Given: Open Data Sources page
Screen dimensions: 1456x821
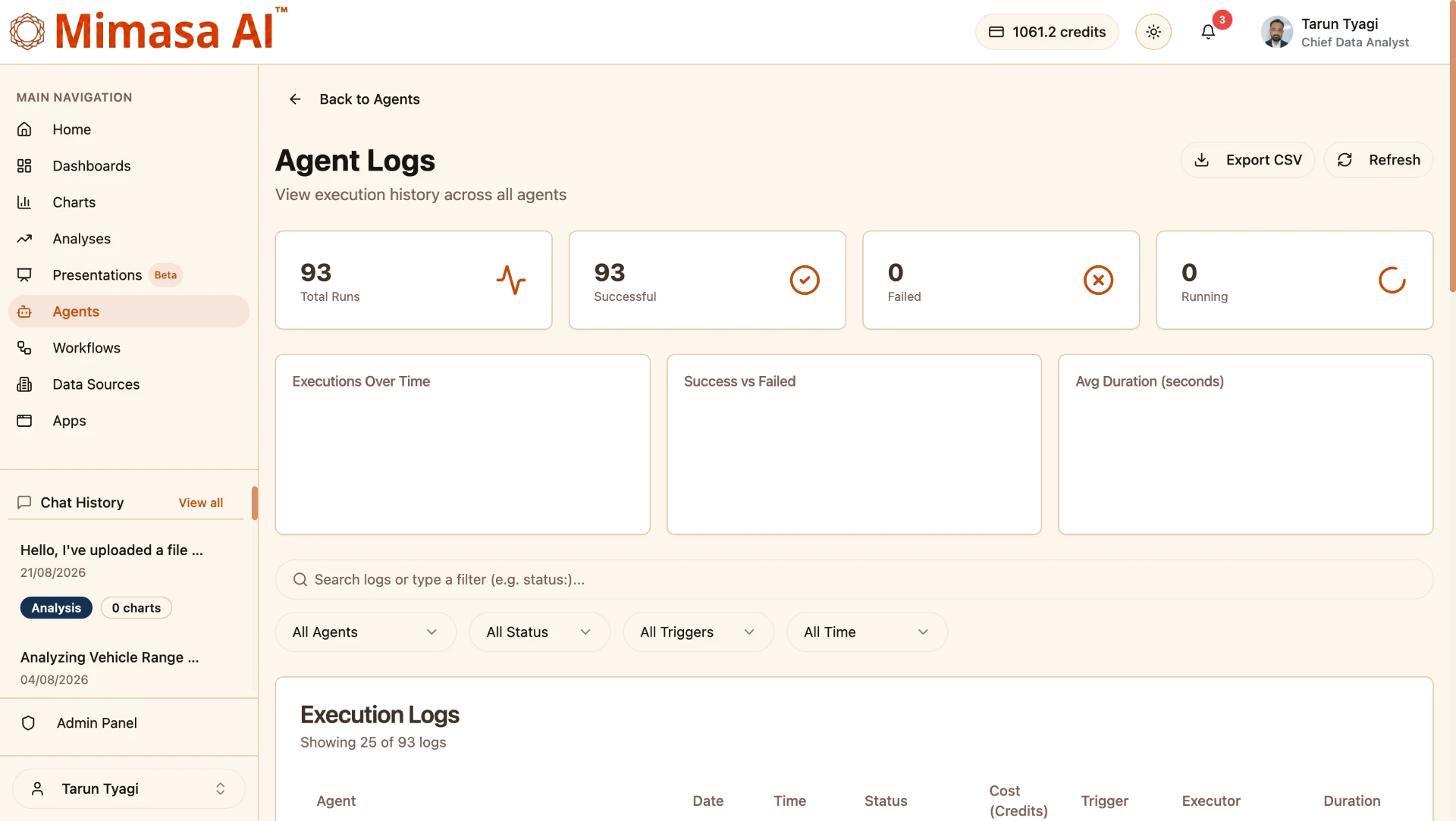Looking at the screenshot, I should tap(129, 384).
